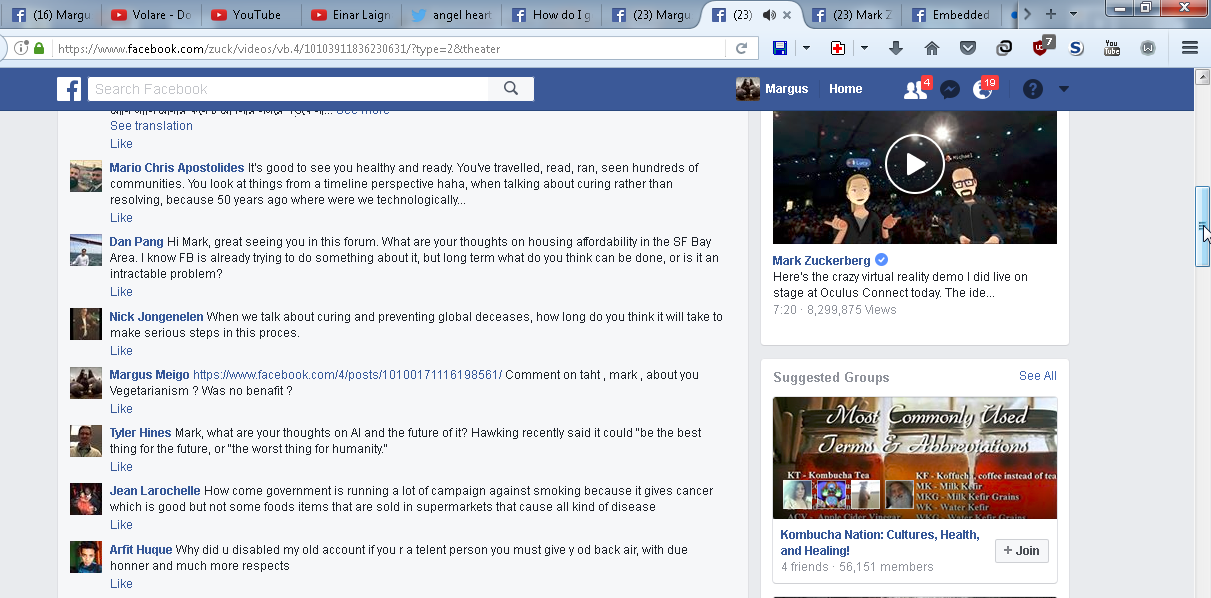Switch to the 'How do I g' tab
This screenshot has height=598, width=1211.
coord(551,15)
